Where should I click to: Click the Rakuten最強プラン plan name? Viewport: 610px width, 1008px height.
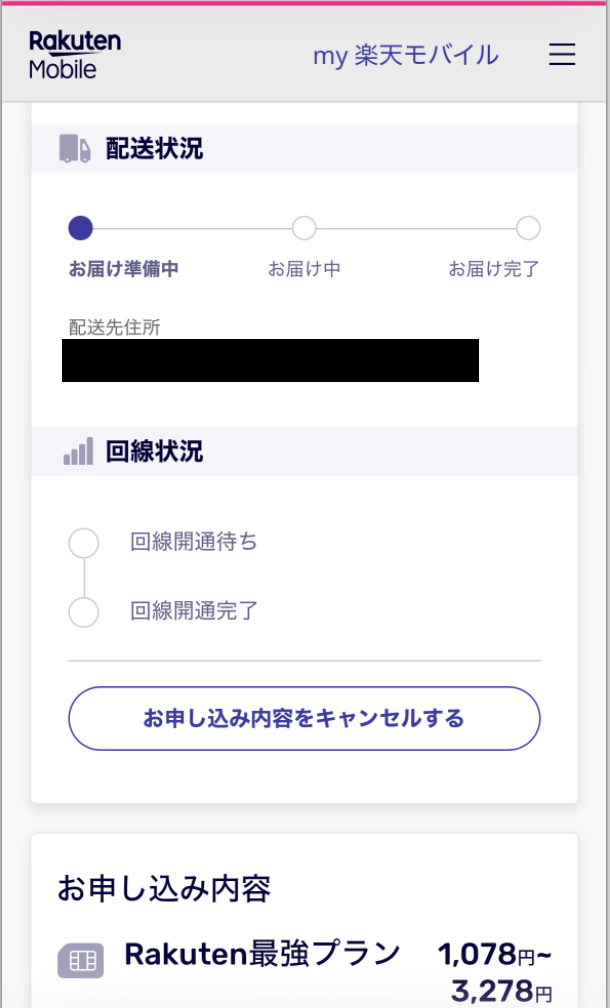[262, 954]
